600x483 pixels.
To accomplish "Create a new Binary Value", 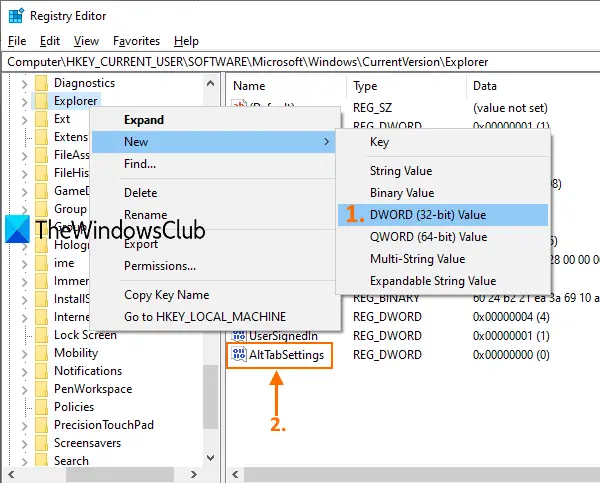I will pyautogui.click(x=443, y=193).
